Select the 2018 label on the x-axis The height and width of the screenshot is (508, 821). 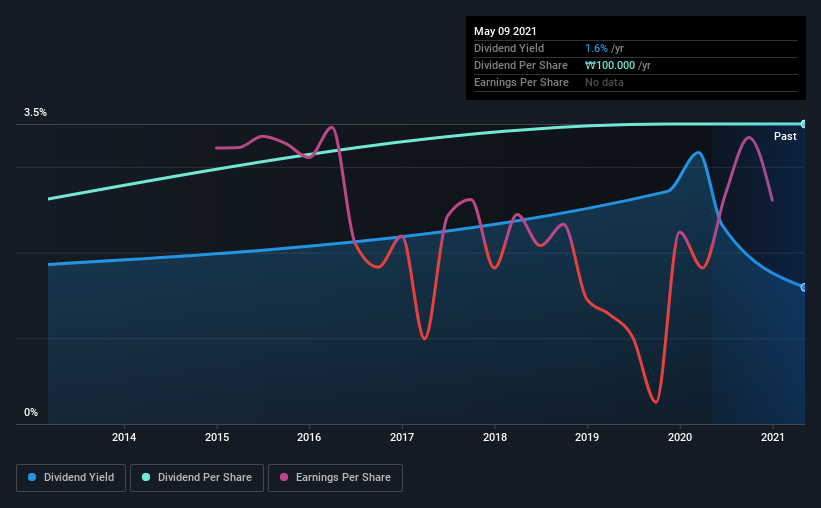pos(495,437)
